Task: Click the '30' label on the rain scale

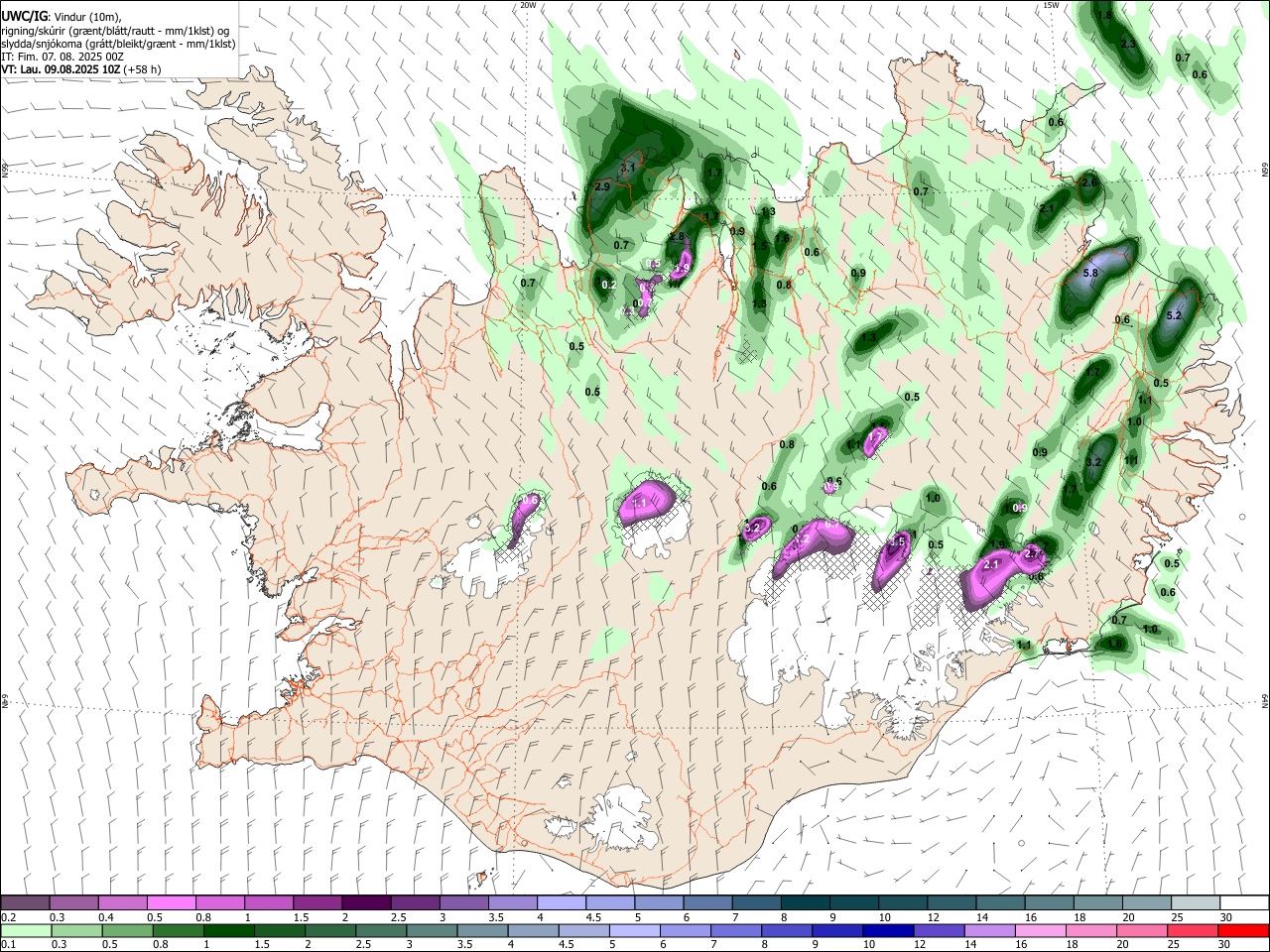Action: point(1223,945)
